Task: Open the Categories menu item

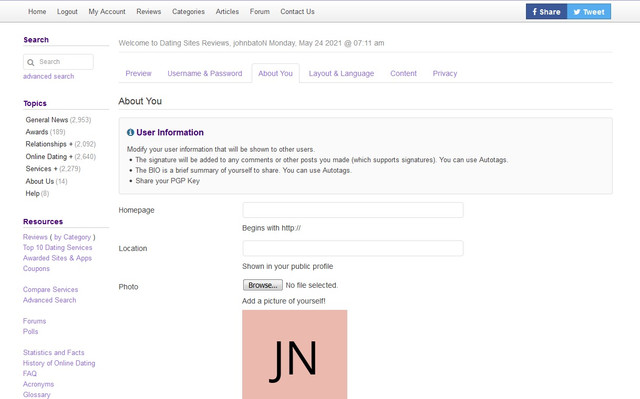Action: point(188,11)
